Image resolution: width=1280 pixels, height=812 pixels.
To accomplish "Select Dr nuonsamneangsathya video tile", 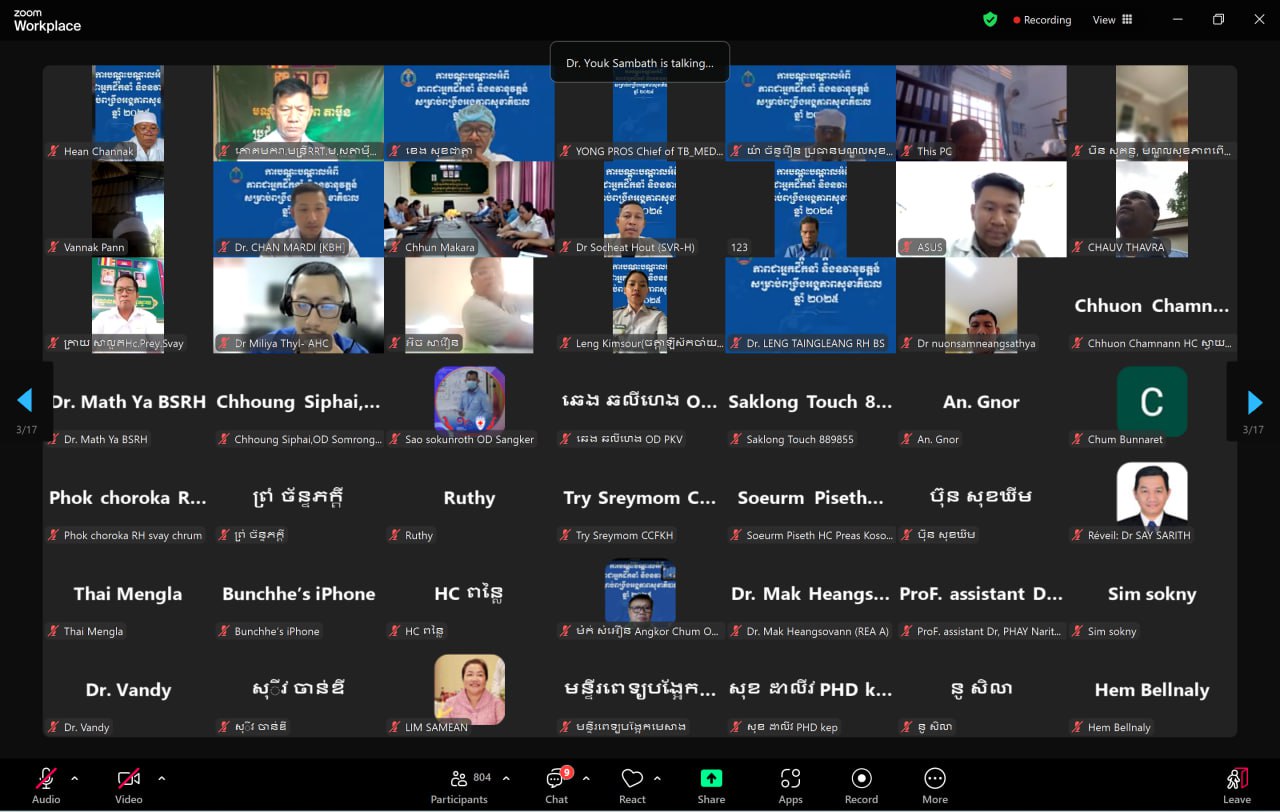I will (x=981, y=305).
